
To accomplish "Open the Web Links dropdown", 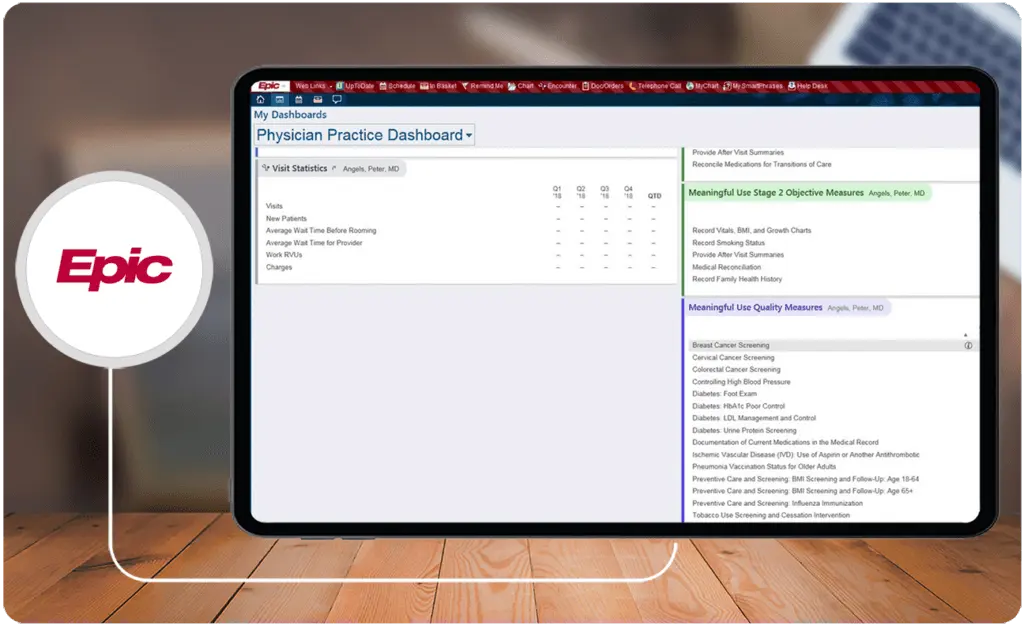I will pyautogui.click(x=313, y=86).
